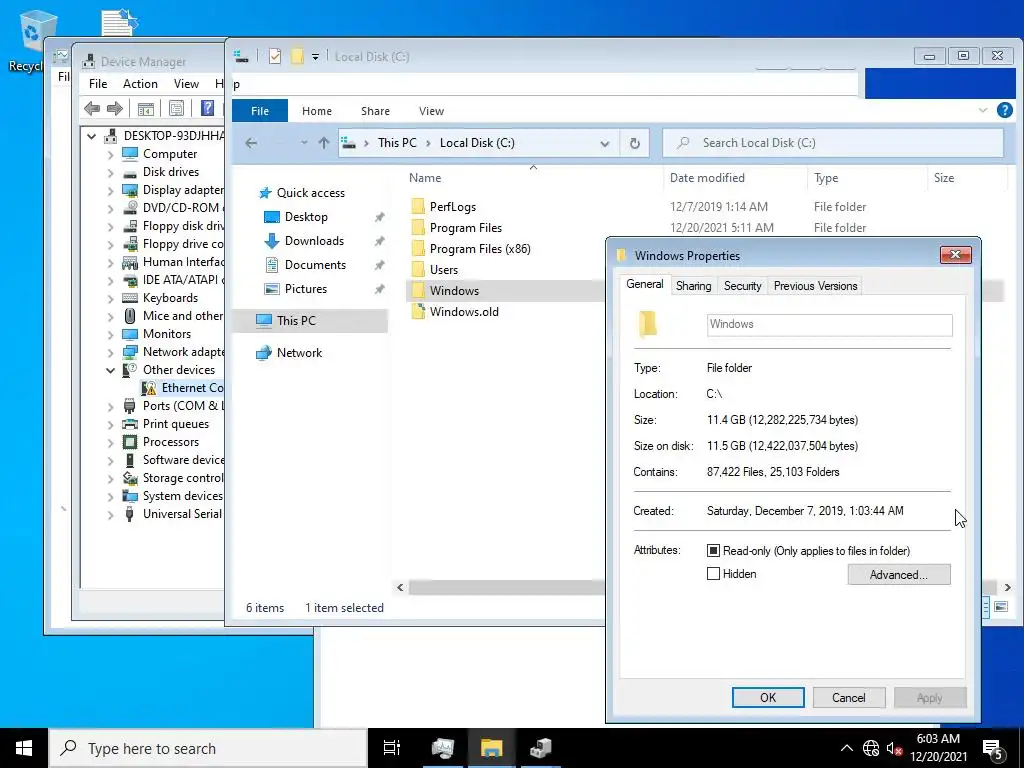The height and width of the screenshot is (768, 1024).
Task: Click the Explorer back arrow
Action: (251, 143)
